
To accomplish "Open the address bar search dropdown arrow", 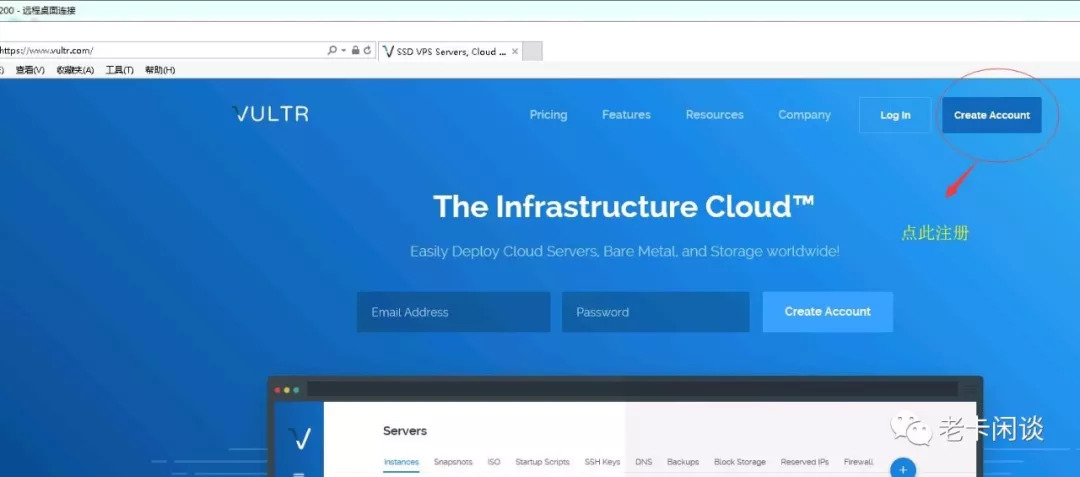I will pos(343,50).
